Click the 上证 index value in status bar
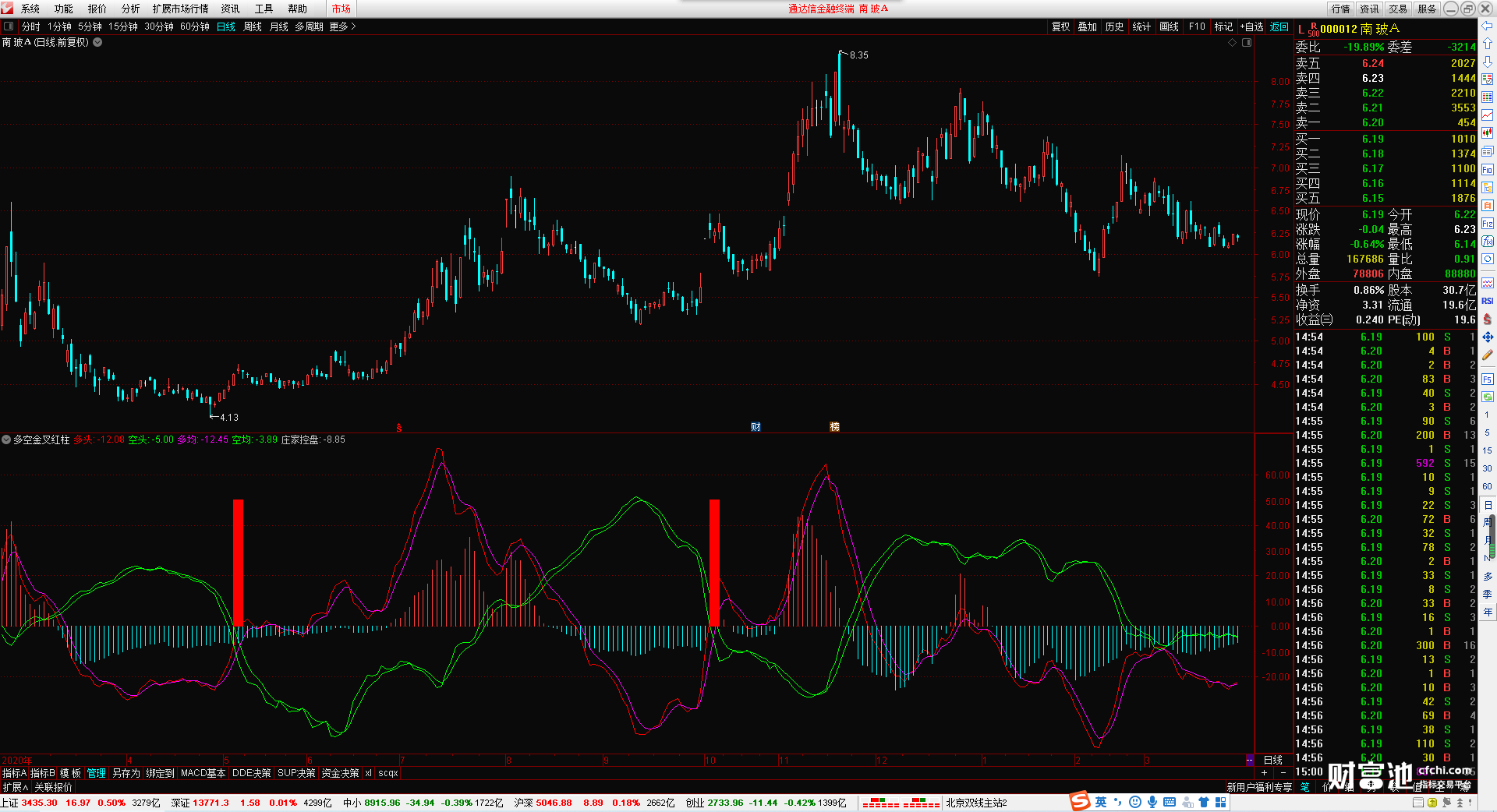The image size is (1497, 812). [x=39, y=803]
